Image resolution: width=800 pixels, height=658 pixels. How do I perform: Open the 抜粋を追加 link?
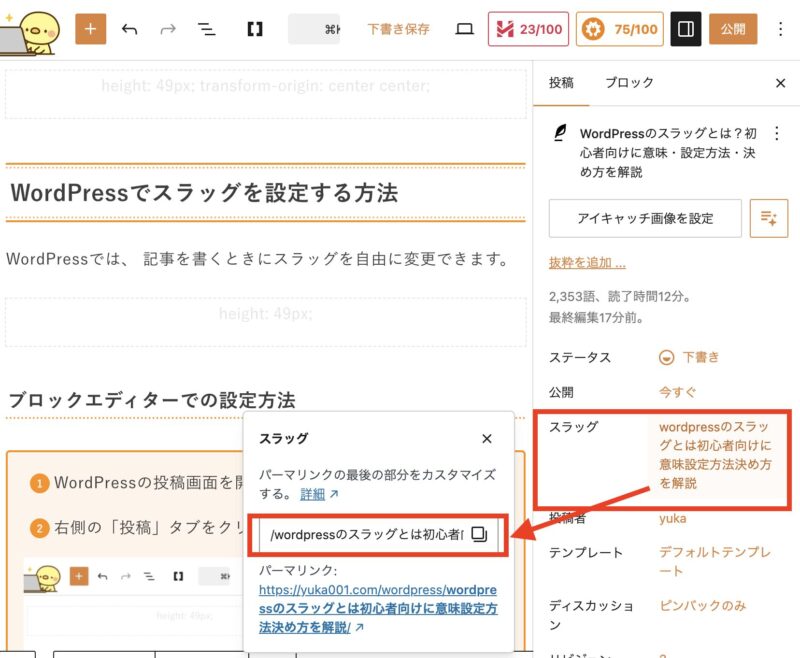(x=587, y=263)
